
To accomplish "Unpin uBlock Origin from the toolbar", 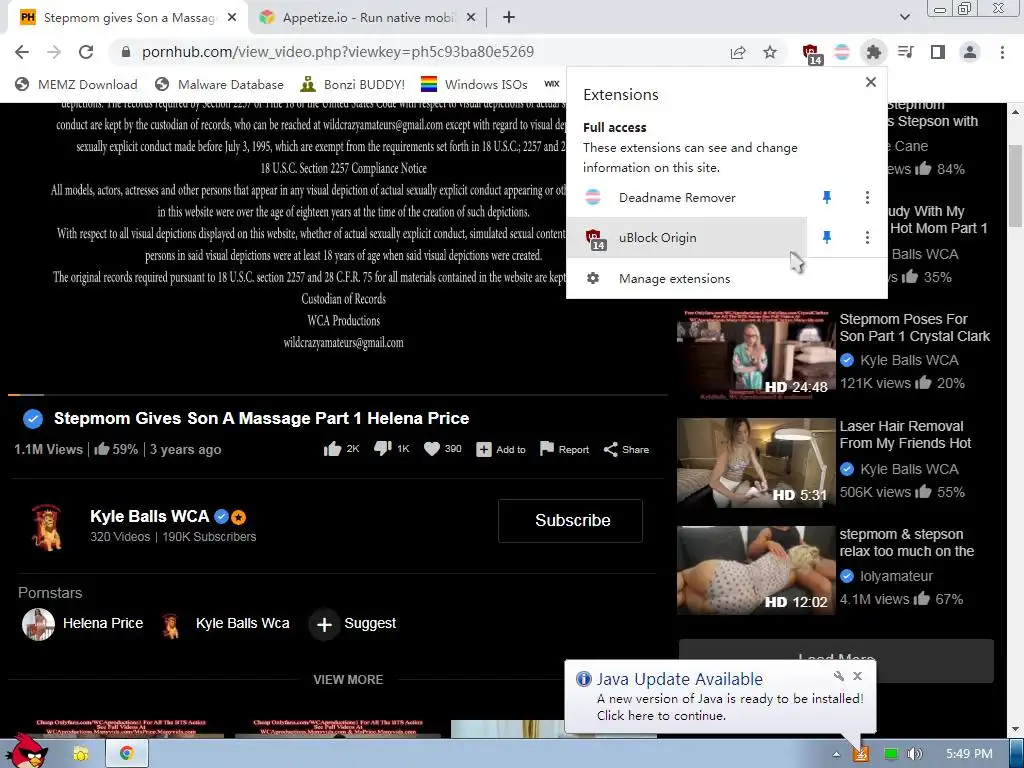I will 827,237.
